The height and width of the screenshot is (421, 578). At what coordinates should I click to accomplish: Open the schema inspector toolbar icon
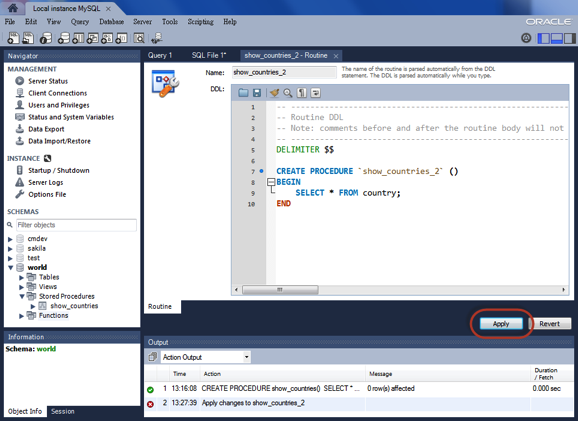[46, 38]
